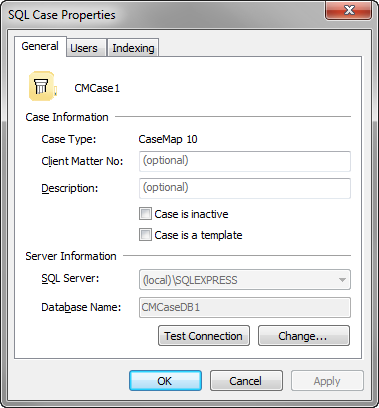Image resolution: width=379 pixels, height=408 pixels.
Task: Click the Change... button
Action: (x=304, y=336)
